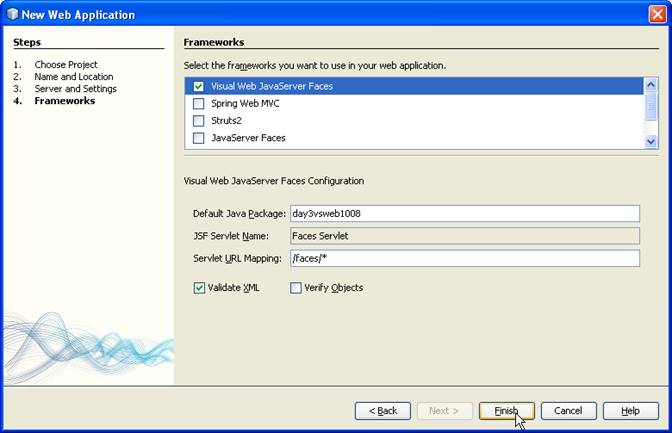Click the NetBeans cube icon in title bar
This screenshot has width=672, height=433.
tap(12, 14)
